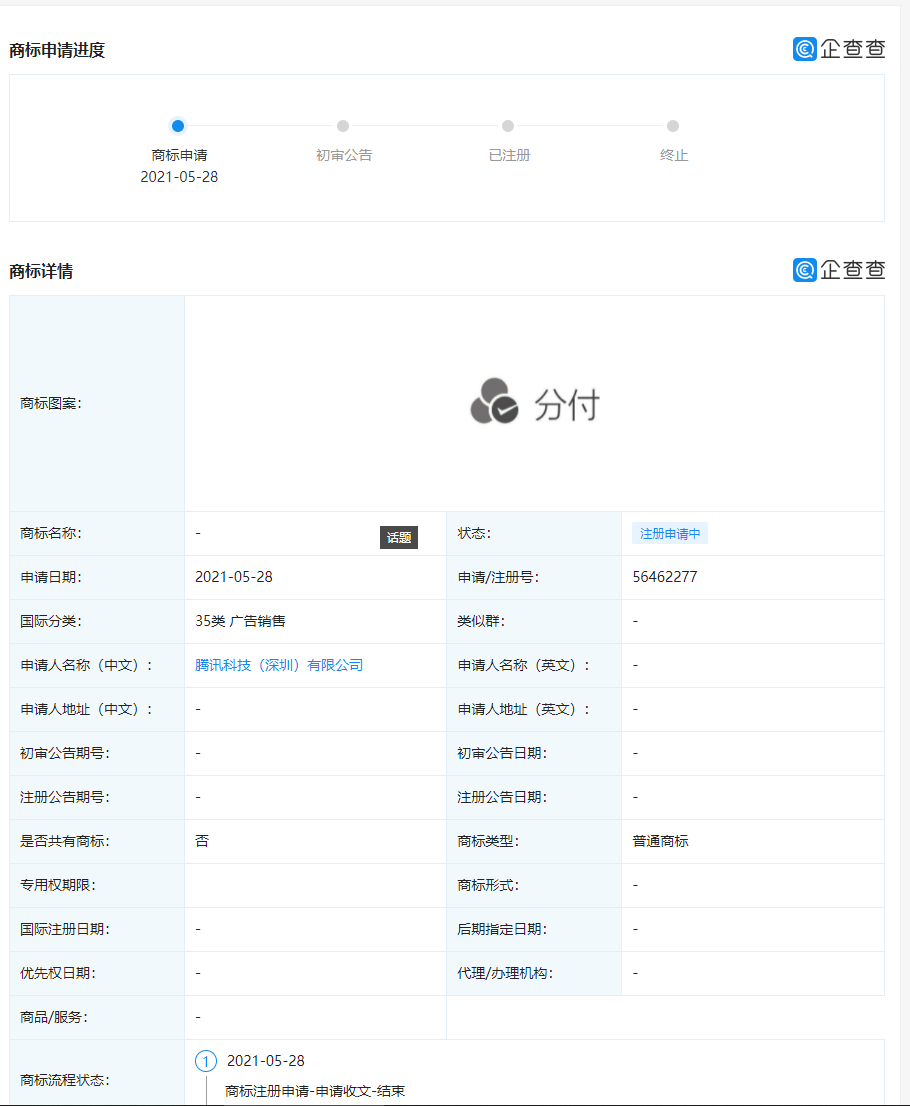Click the 商标图案 row label

point(50,403)
